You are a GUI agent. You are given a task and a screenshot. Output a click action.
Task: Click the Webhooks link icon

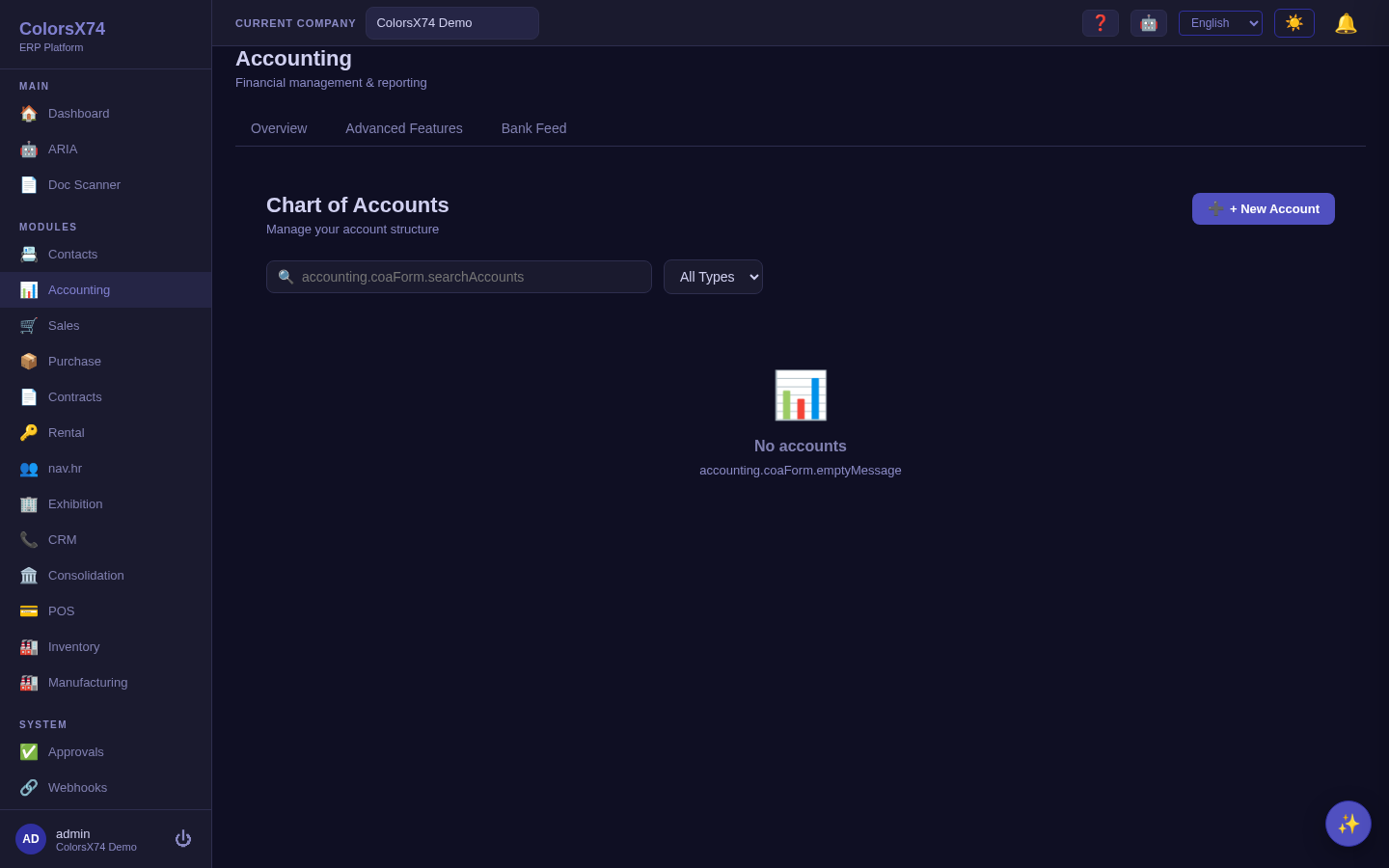[x=29, y=788]
